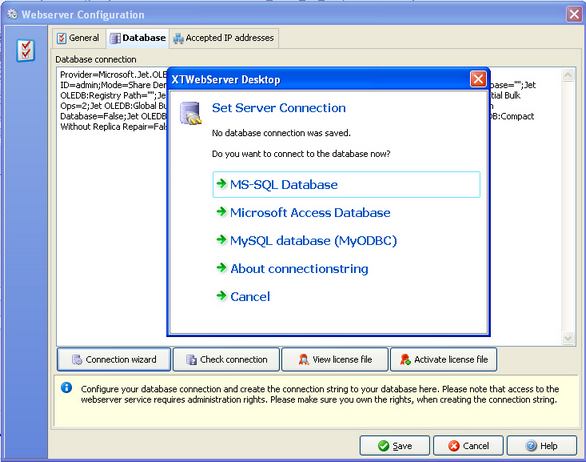Image resolution: width=586 pixels, height=462 pixels.
Task: Cancel the Webserver Configuration window
Action: [468, 446]
